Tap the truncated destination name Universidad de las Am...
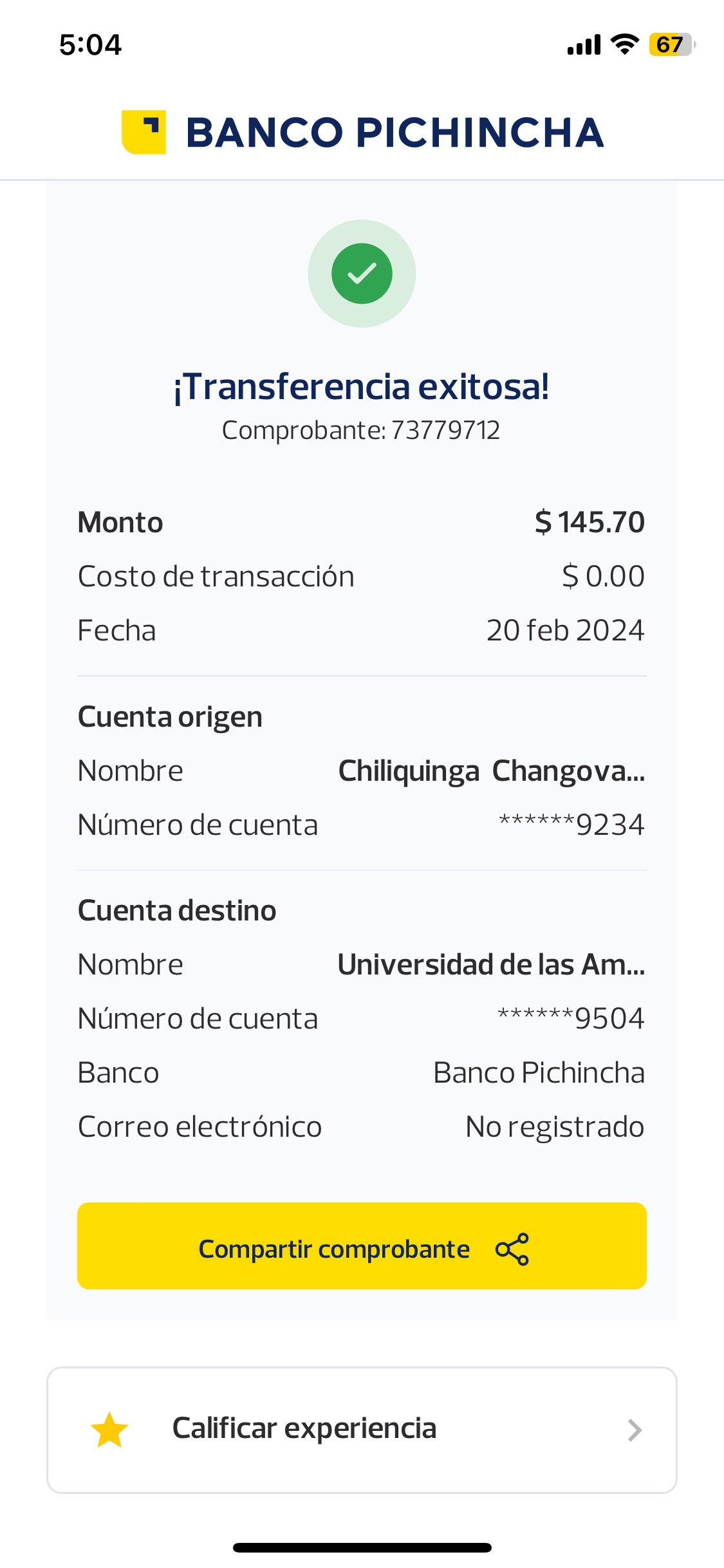The image size is (724, 1568). [x=491, y=964]
